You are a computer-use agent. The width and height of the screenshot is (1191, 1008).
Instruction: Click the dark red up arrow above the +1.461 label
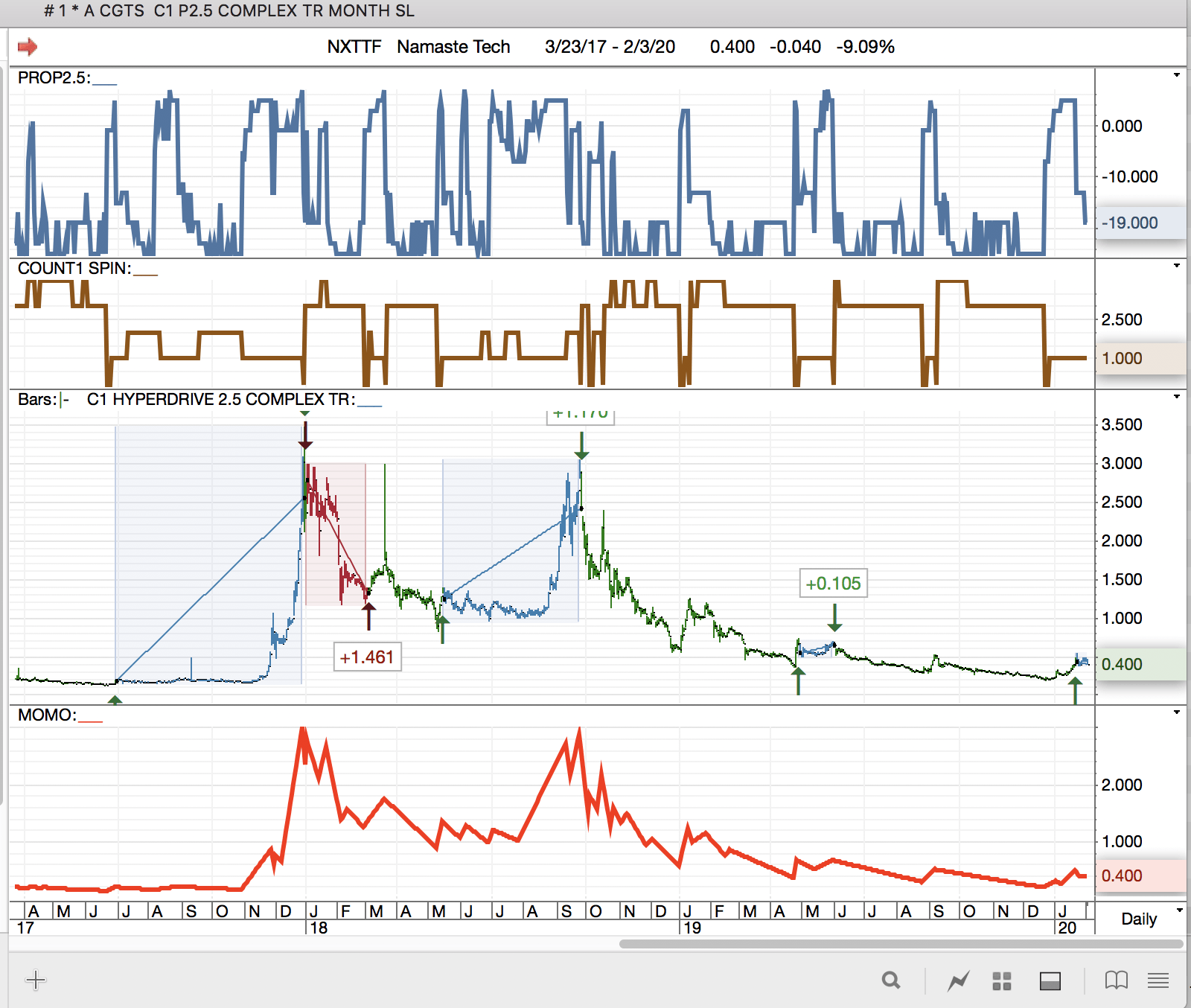pos(368,616)
